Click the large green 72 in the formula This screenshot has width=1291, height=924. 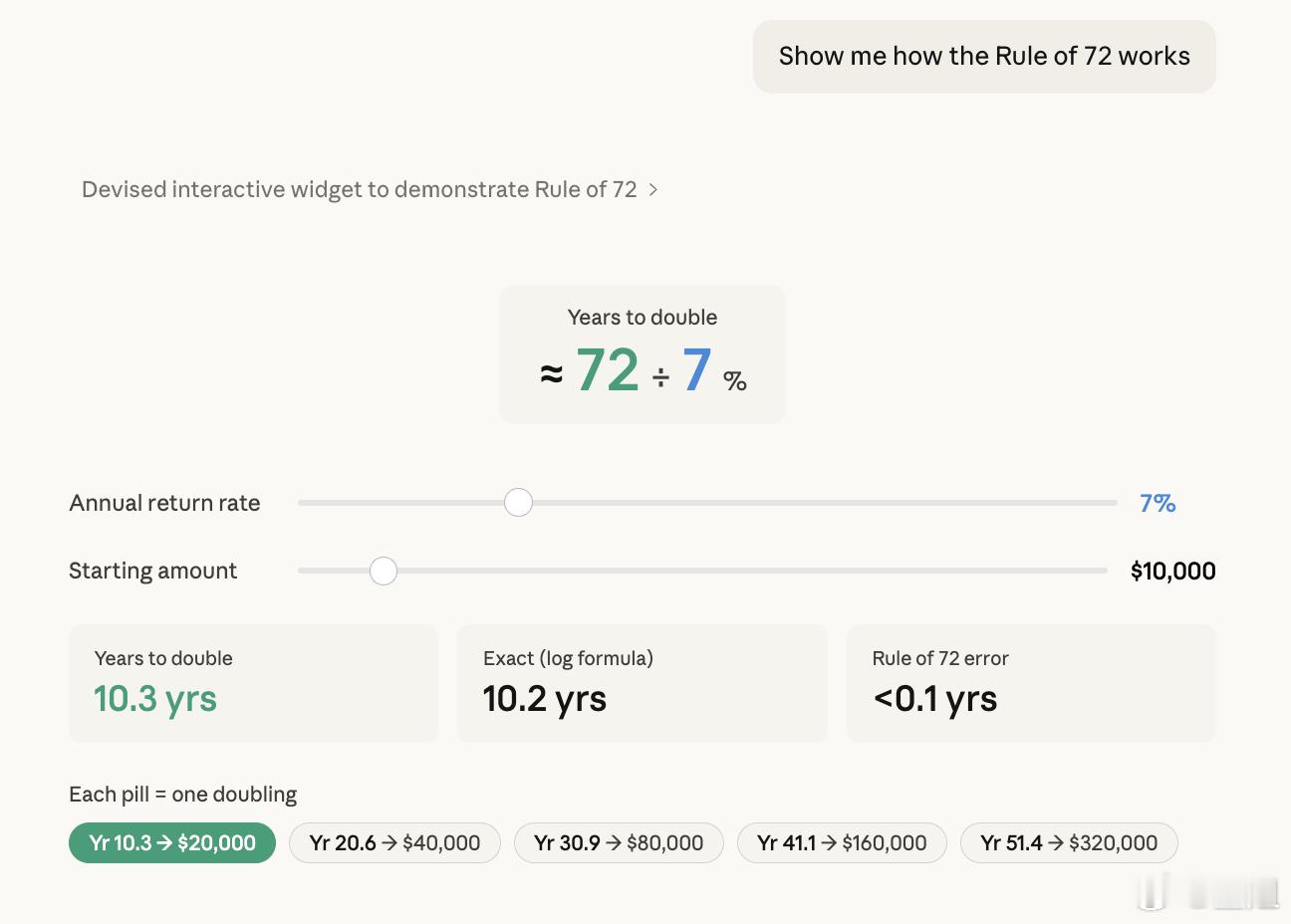[x=608, y=371]
